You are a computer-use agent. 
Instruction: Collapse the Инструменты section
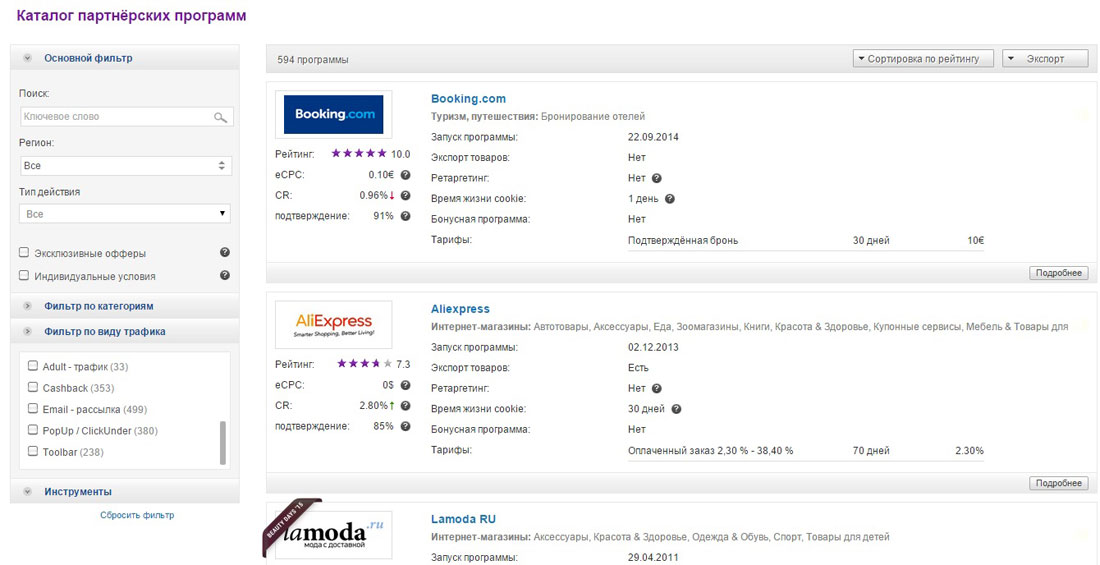tap(125, 491)
